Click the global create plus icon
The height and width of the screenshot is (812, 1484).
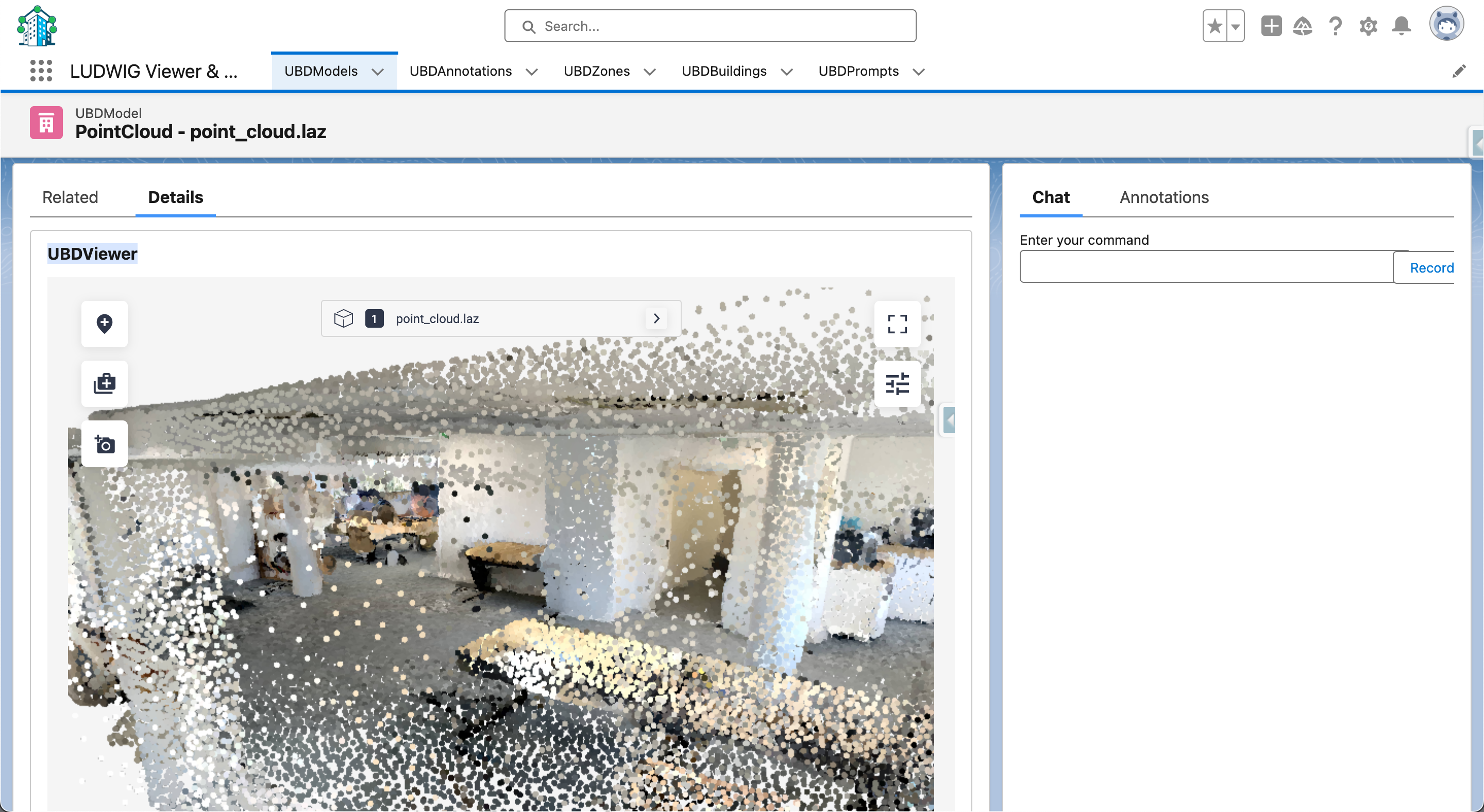tap(1271, 26)
